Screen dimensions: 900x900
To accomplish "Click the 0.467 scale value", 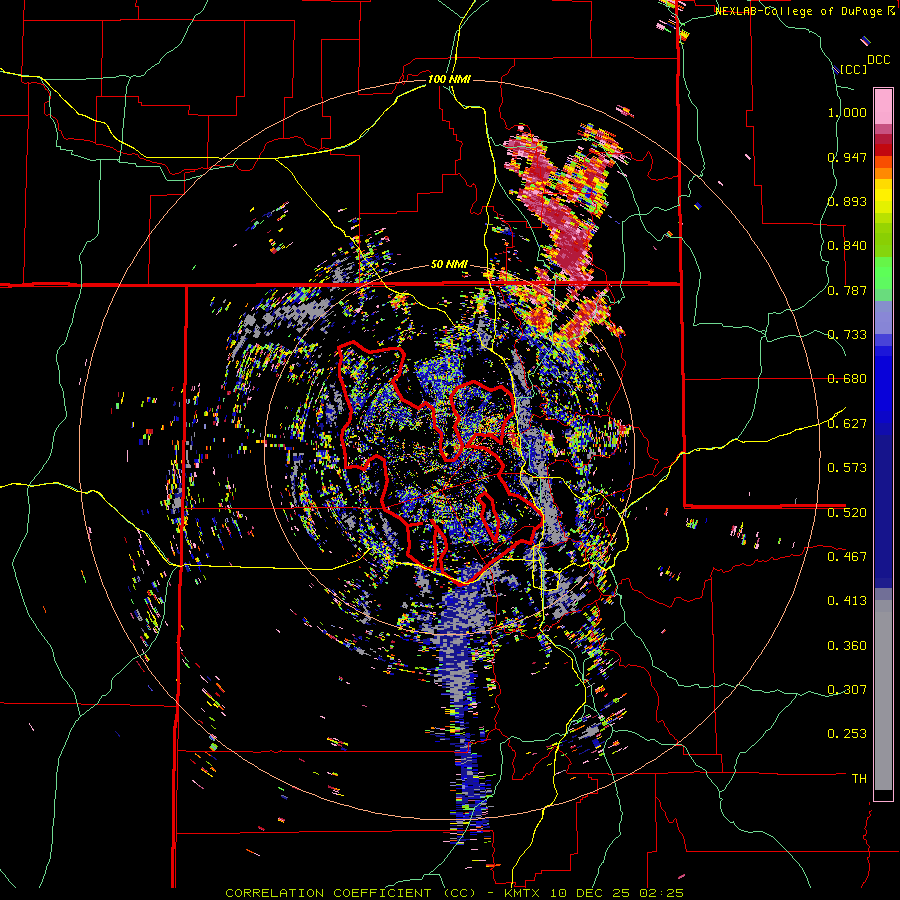I will [x=847, y=557].
